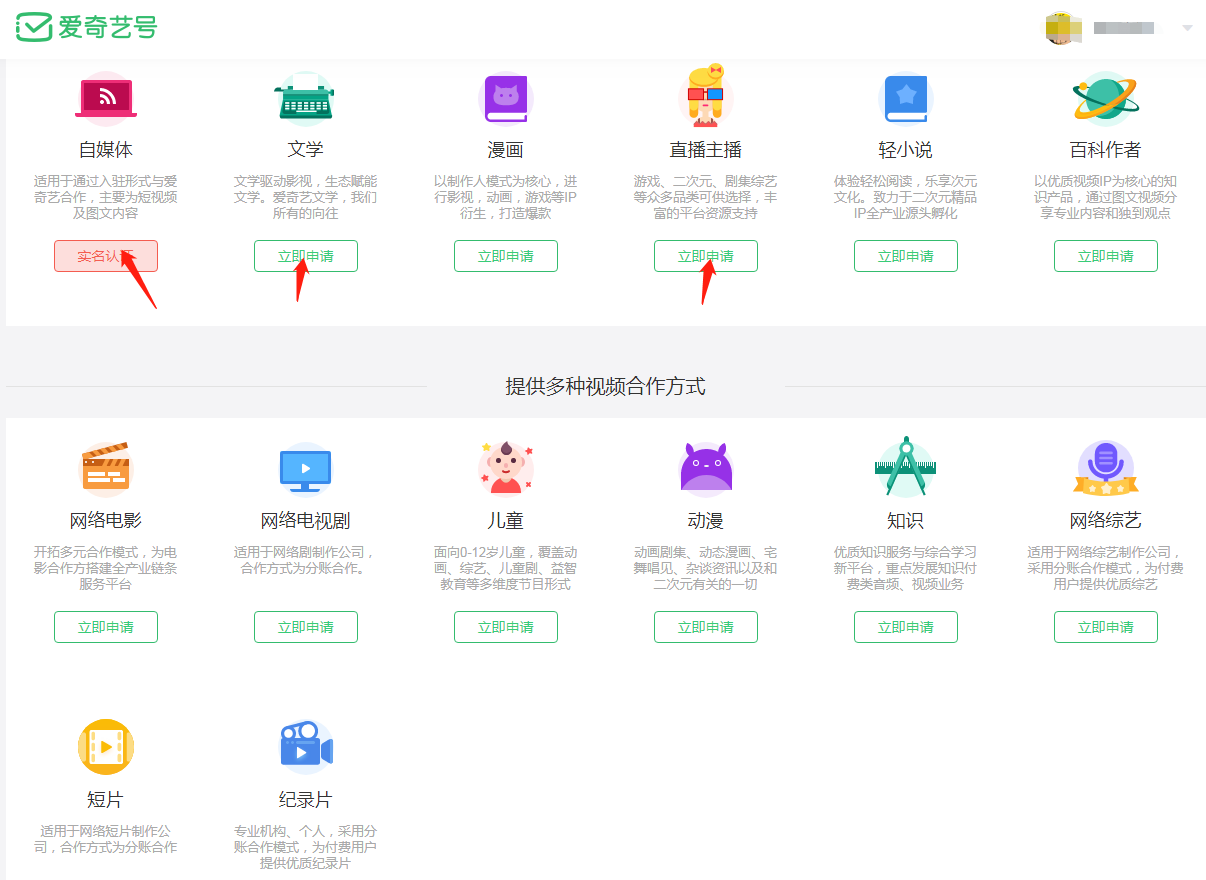Open the 爱奇艺号 logo homepage

coord(84,28)
